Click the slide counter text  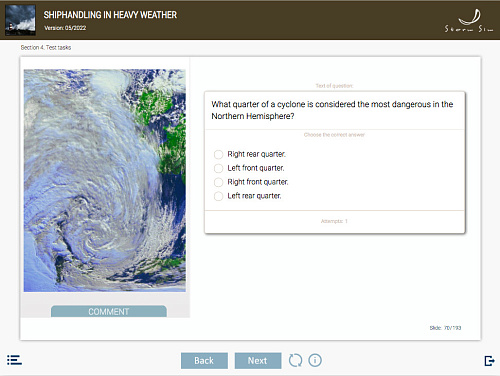(x=445, y=328)
